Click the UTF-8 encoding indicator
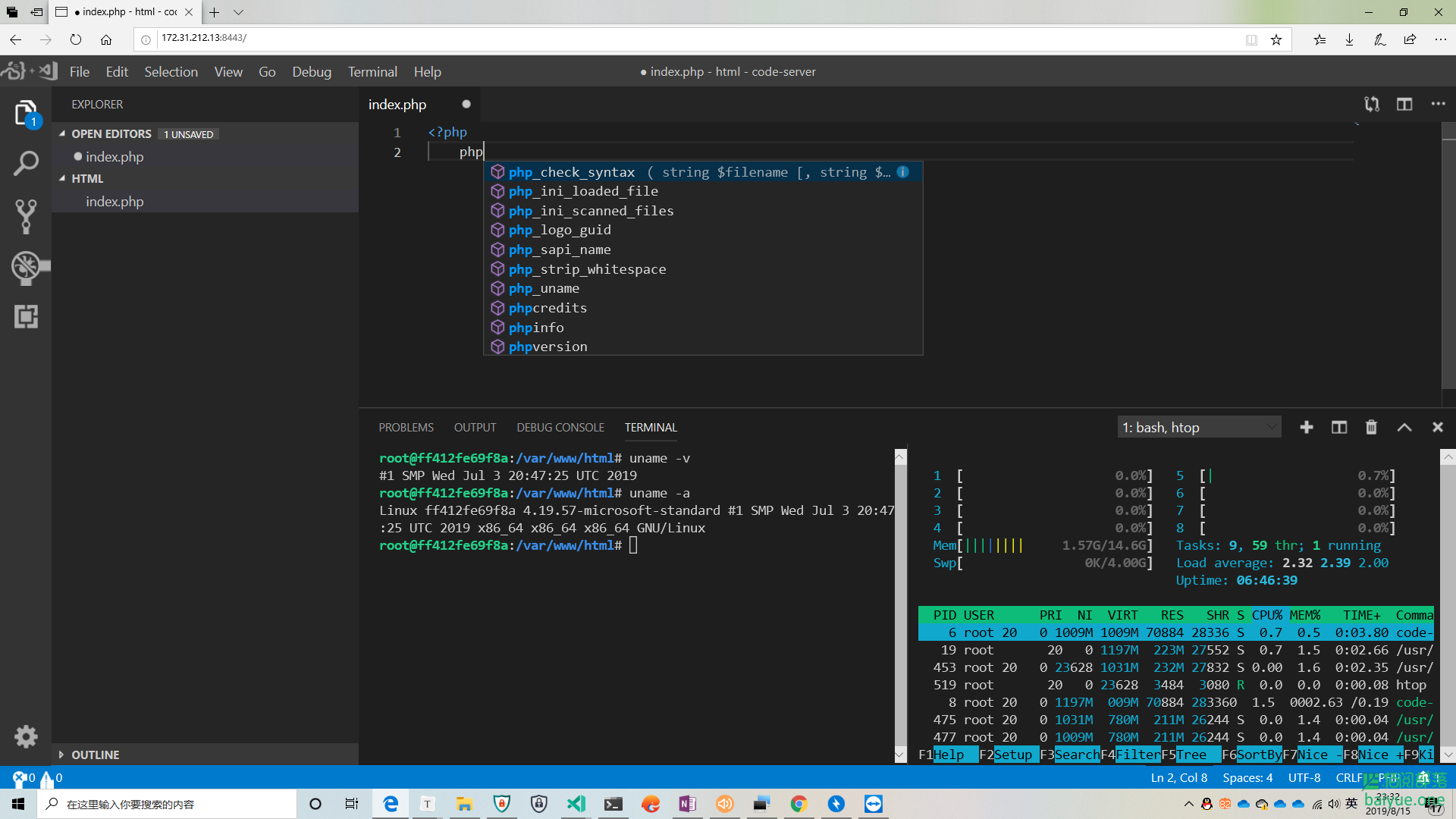 pyautogui.click(x=1304, y=777)
